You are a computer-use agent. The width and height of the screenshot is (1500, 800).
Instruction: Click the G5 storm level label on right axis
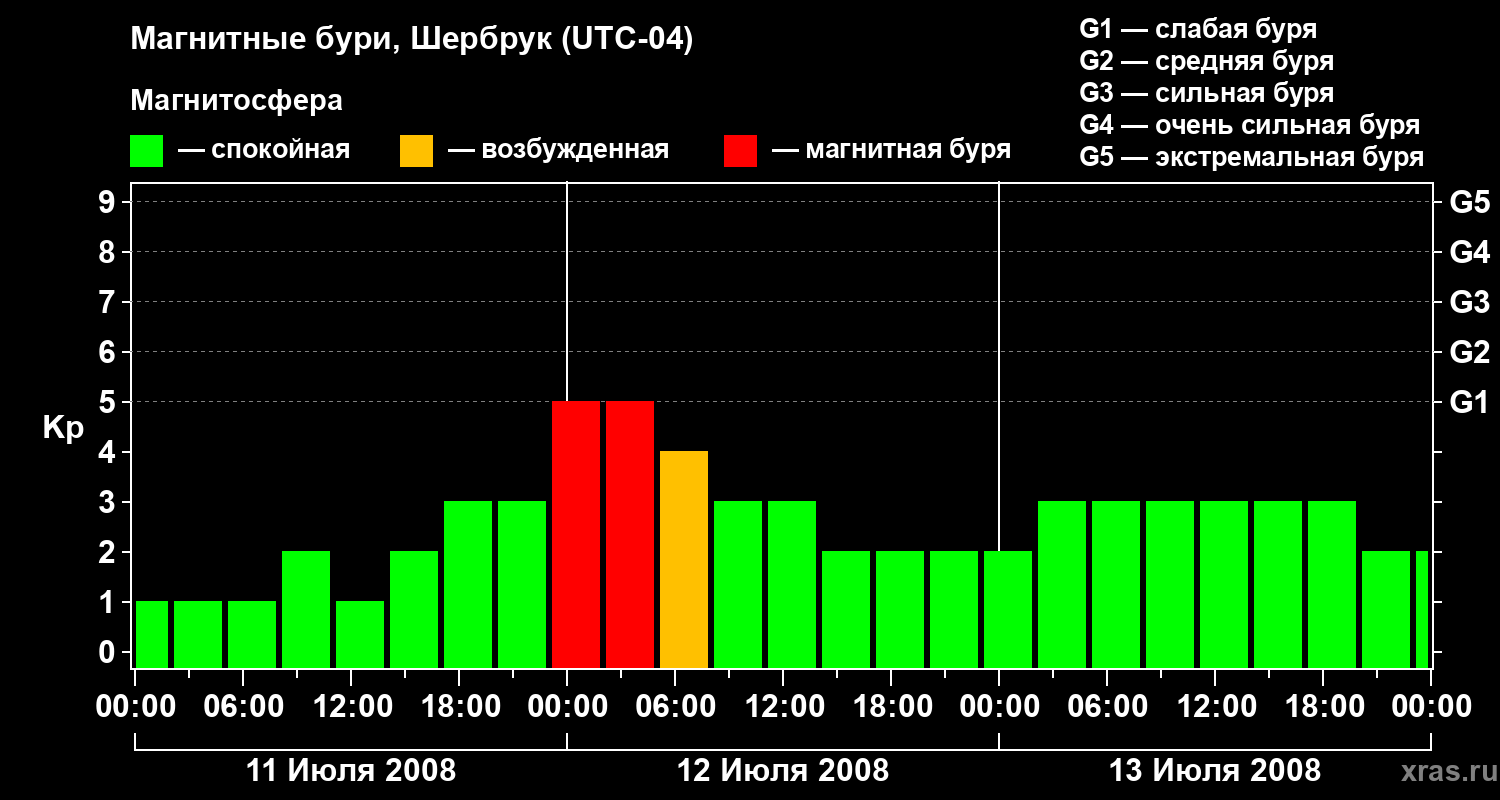[1469, 202]
